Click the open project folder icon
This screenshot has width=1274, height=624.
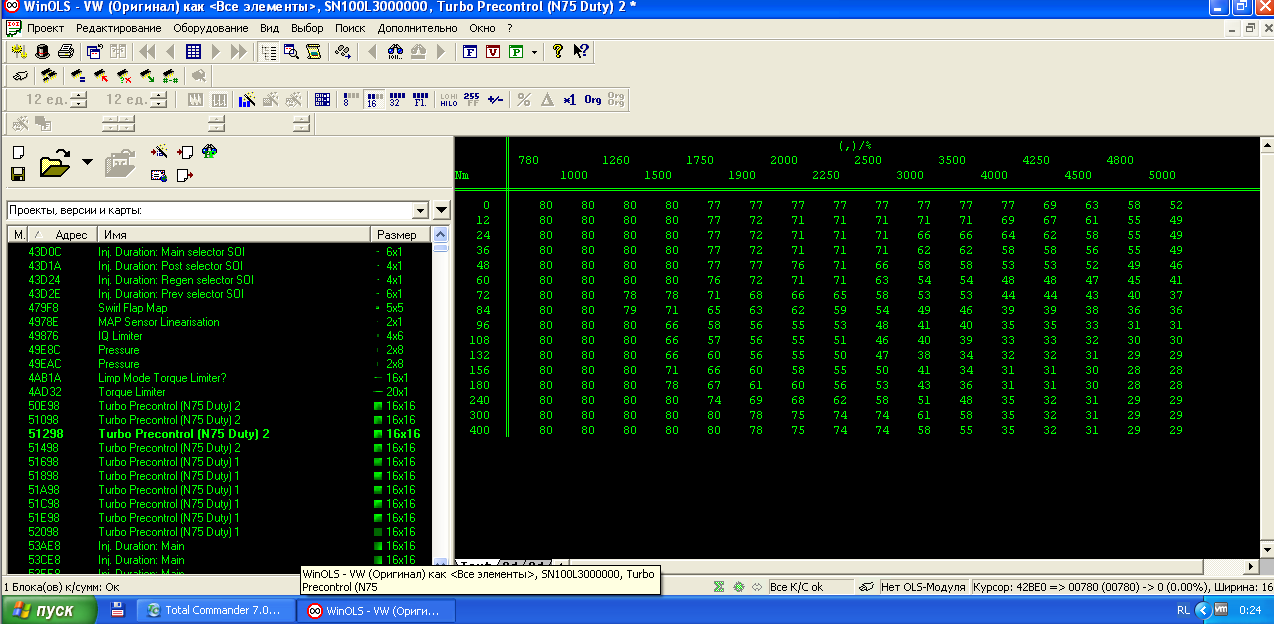[55, 163]
